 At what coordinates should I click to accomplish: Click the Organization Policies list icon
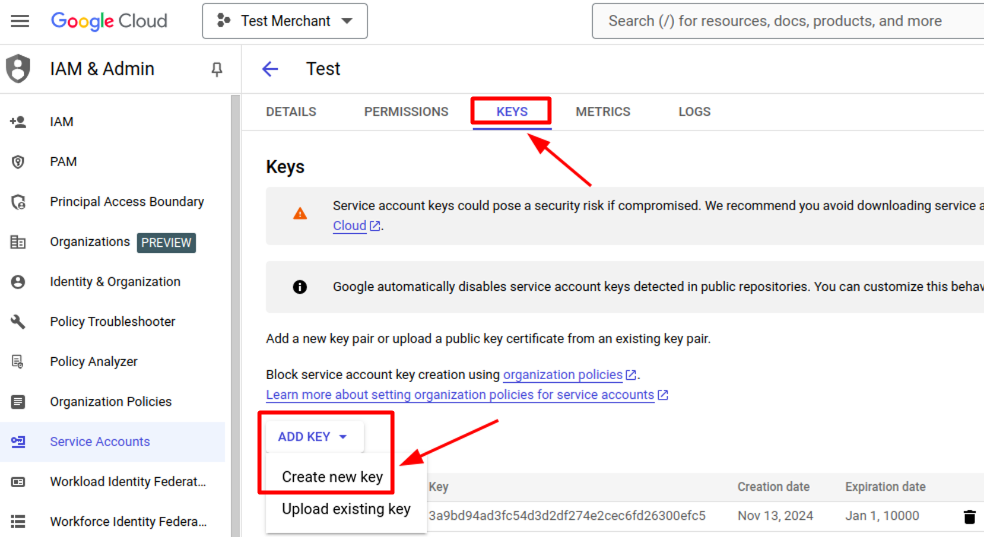pyautogui.click(x=18, y=402)
